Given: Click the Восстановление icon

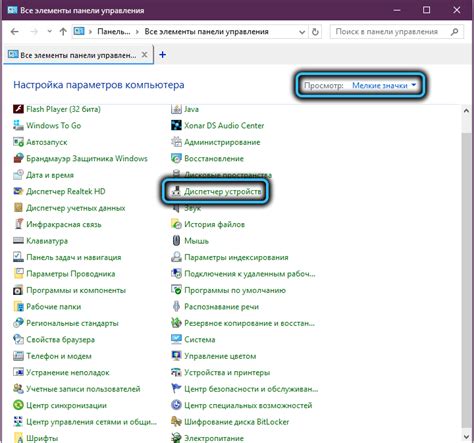Looking at the screenshot, I should (176, 158).
